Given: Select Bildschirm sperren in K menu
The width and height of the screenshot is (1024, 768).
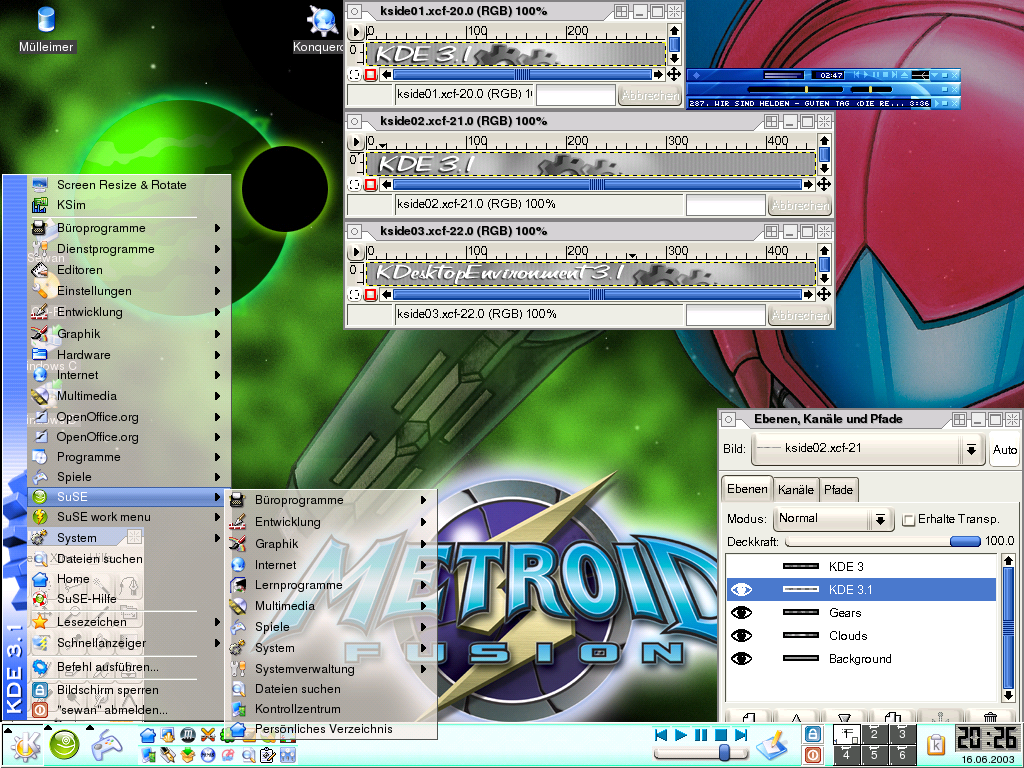Looking at the screenshot, I should [124, 690].
